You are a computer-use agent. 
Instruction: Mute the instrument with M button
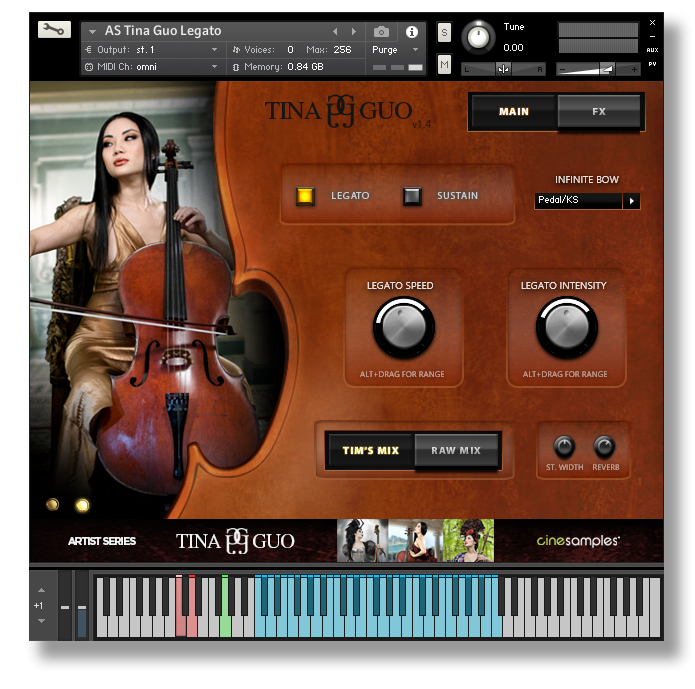[x=444, y=65]
